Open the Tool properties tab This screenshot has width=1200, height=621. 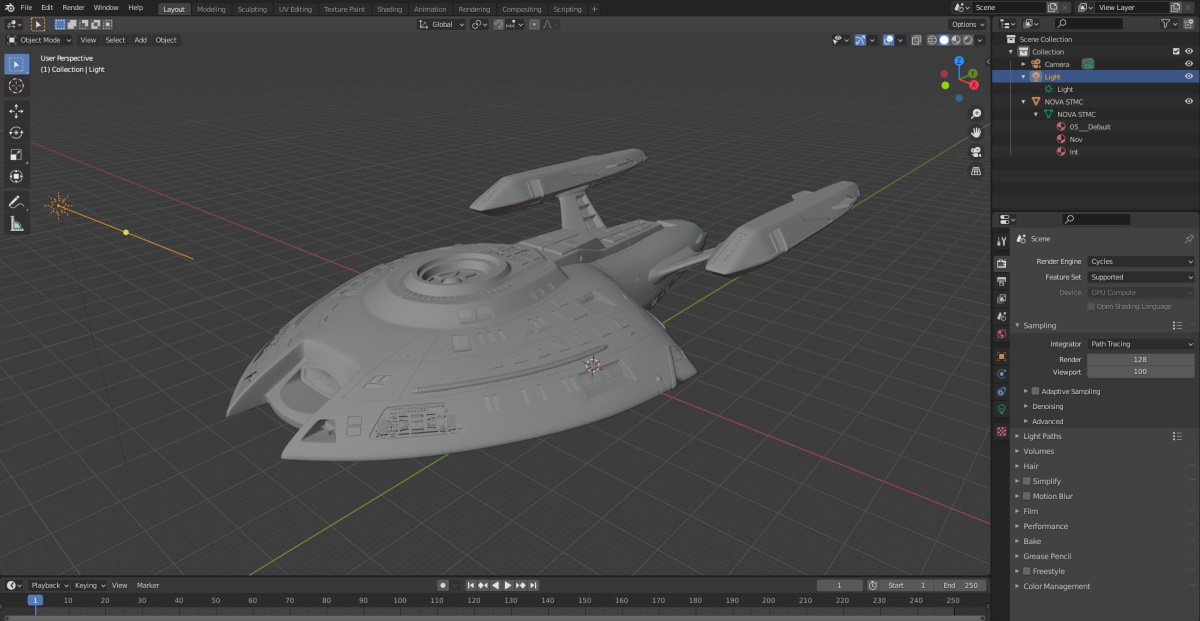(x=1001, y=241)
